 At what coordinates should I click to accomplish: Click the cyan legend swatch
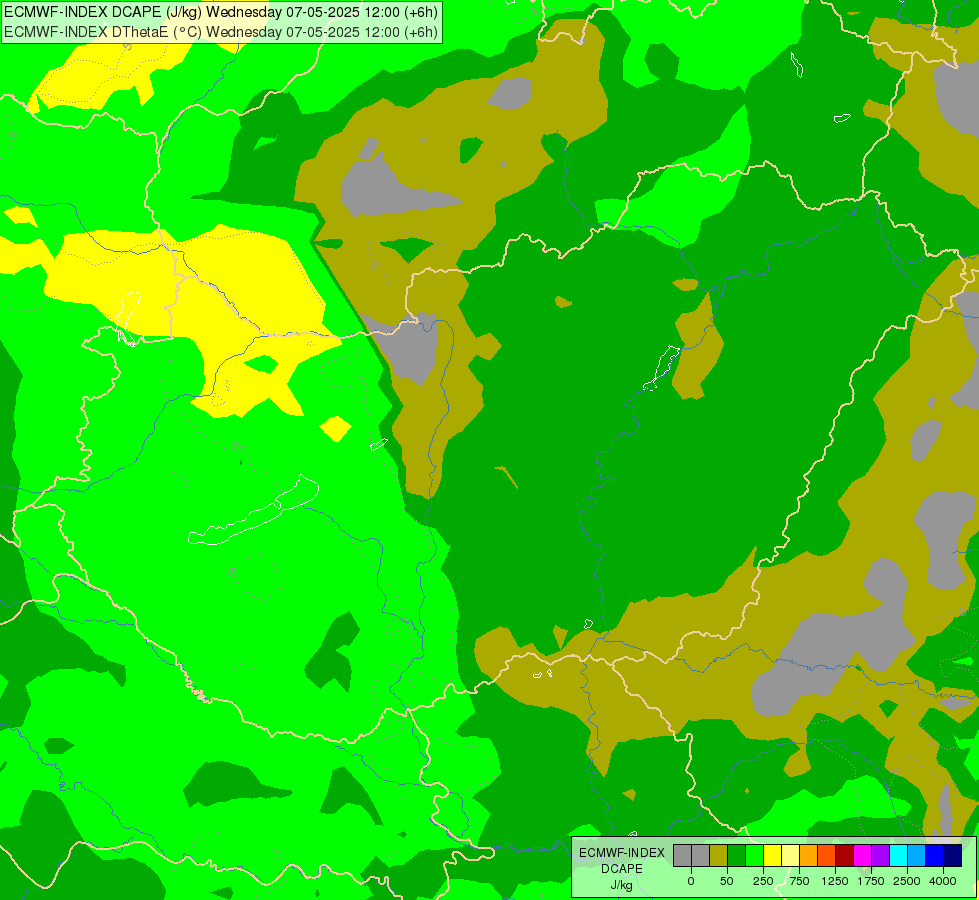point(899,856)
